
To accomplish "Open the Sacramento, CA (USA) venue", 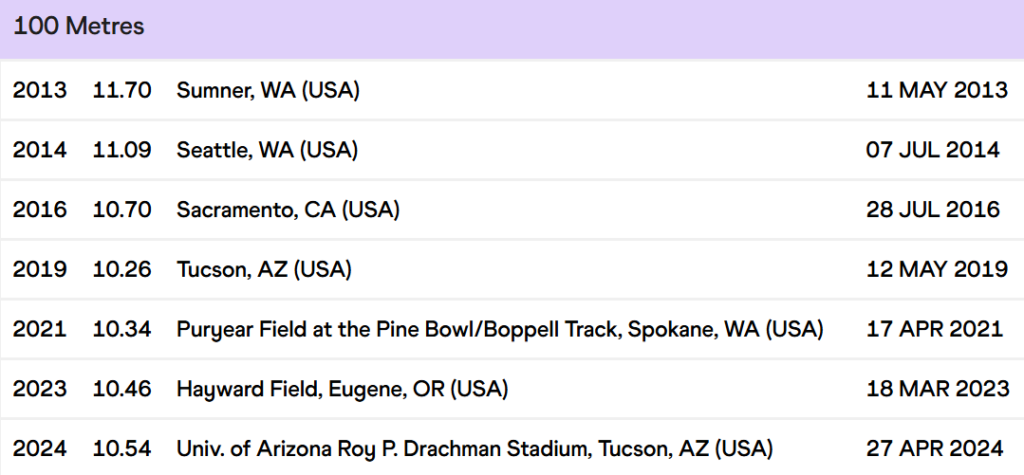I will [288, 210].
